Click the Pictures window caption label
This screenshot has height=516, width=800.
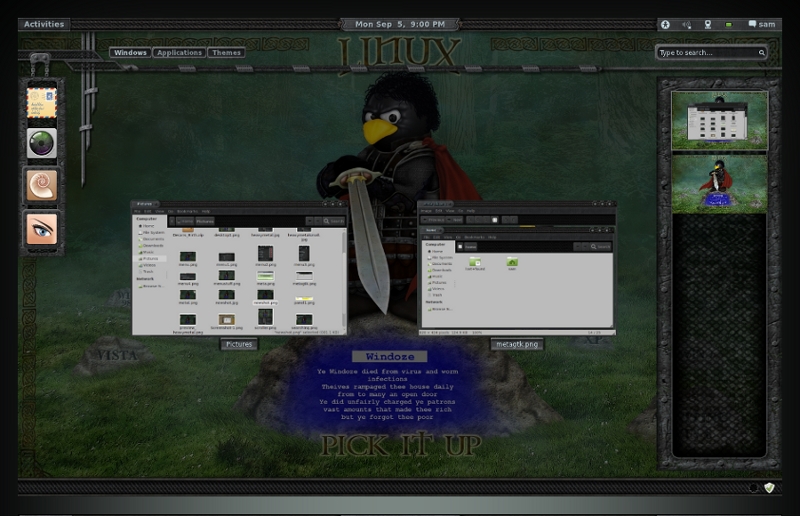pos(239,344)
